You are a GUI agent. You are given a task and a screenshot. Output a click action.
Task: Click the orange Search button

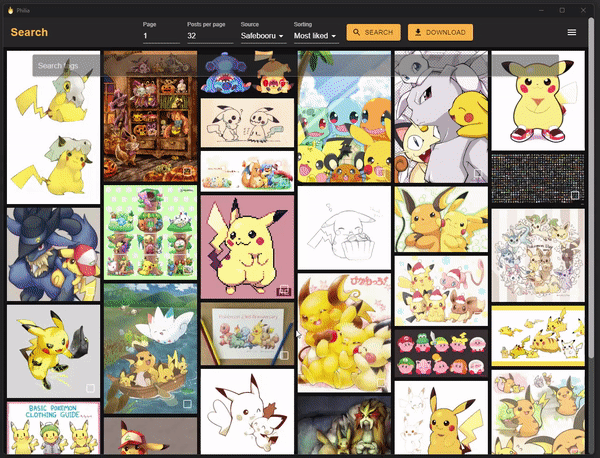pyautogui.click(x=373, y=33)
